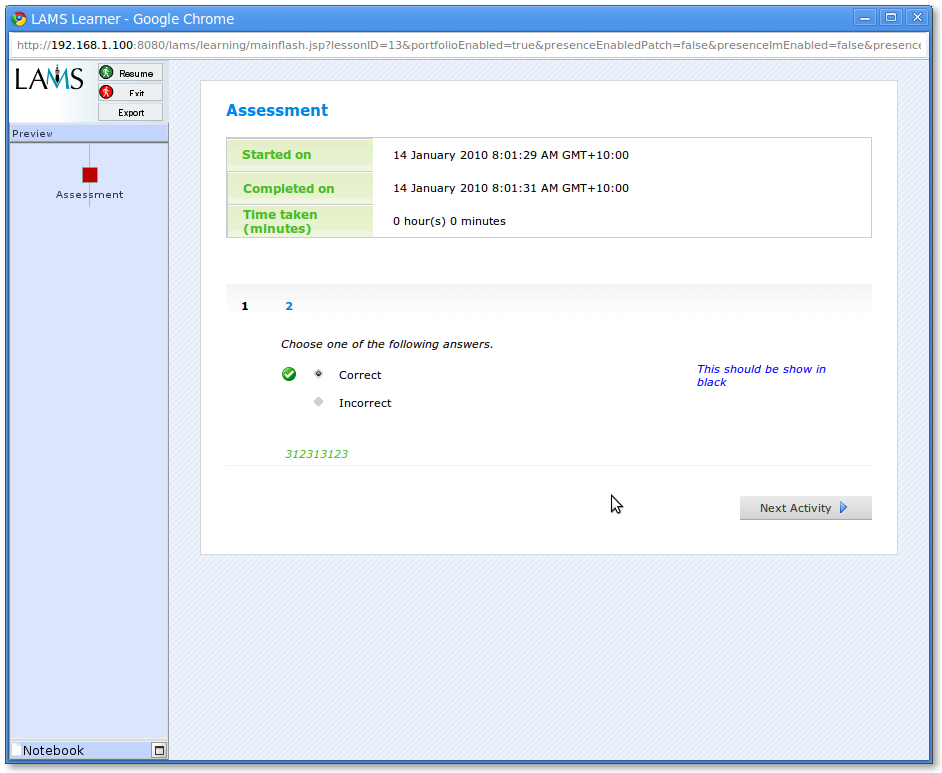This screenshot has width=942, height=773.
Task: Go to question page 2
Action: (x=289, y=306)
